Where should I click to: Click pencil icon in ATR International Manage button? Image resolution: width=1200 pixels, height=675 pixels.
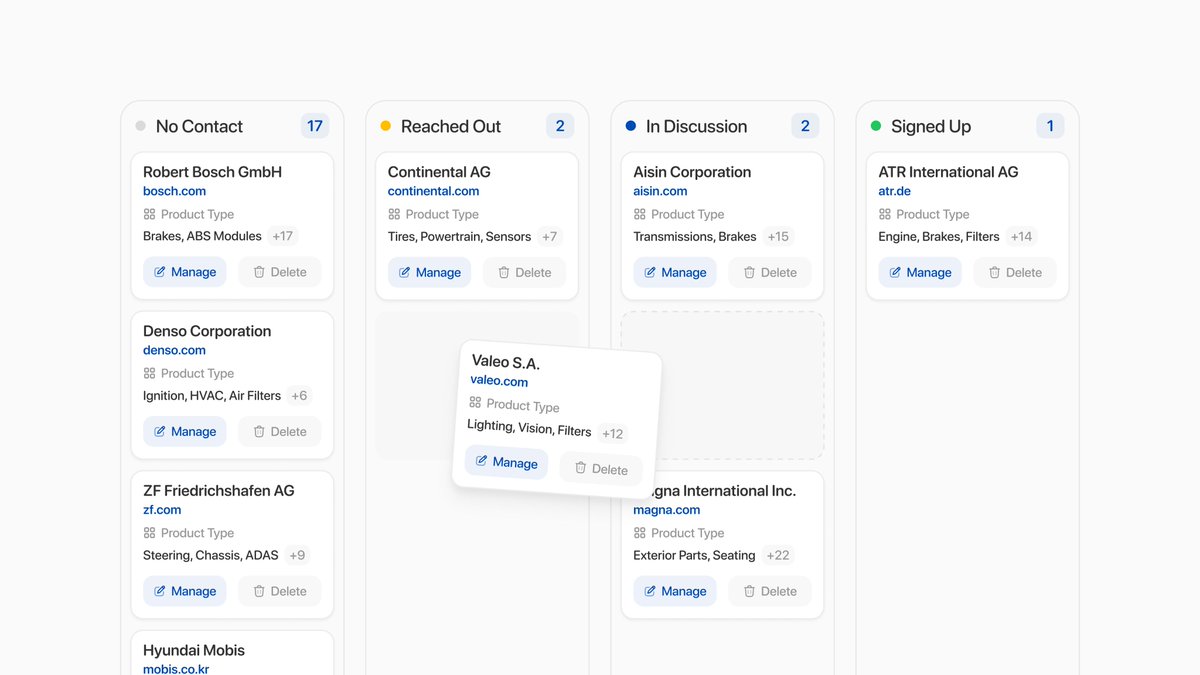895,272
